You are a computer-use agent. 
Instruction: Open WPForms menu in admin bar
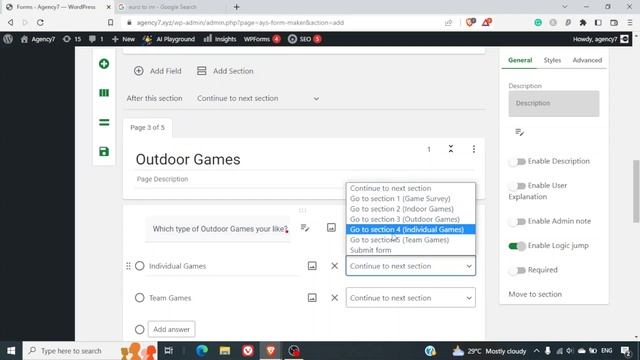[x=262, y=39]
